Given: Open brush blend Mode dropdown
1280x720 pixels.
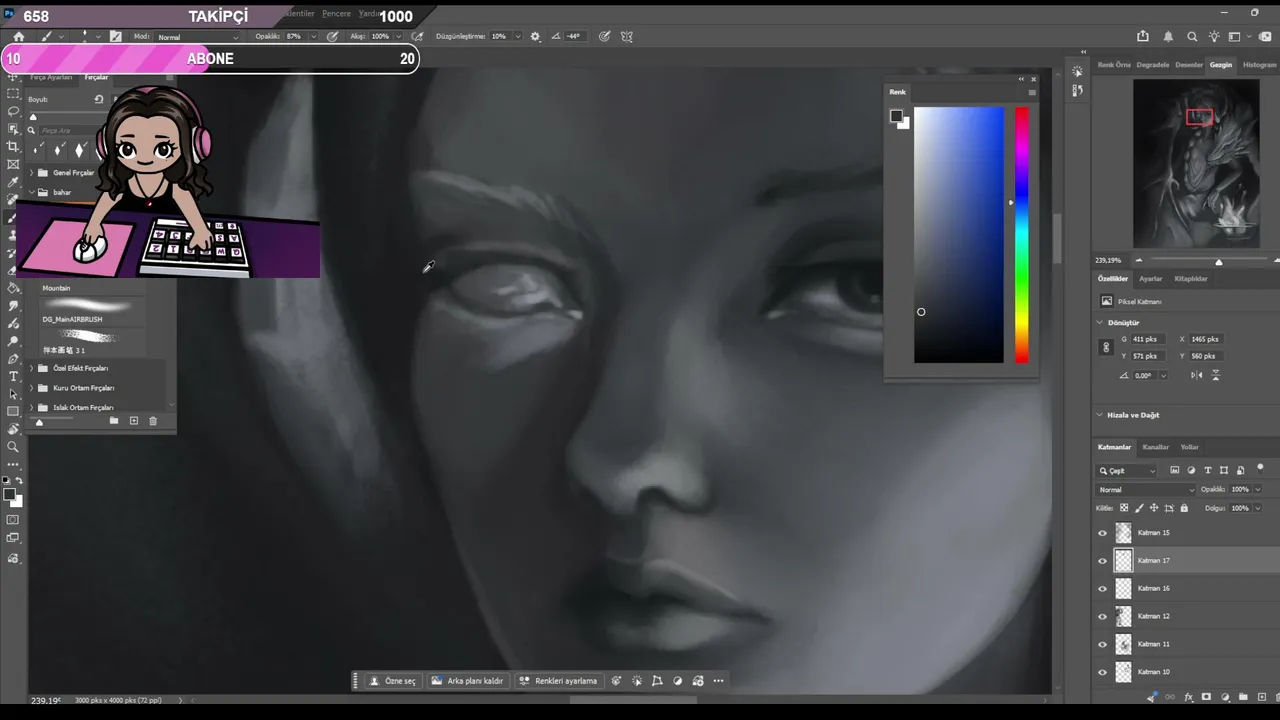Looking at the screenshot, I should pos(198,37).
